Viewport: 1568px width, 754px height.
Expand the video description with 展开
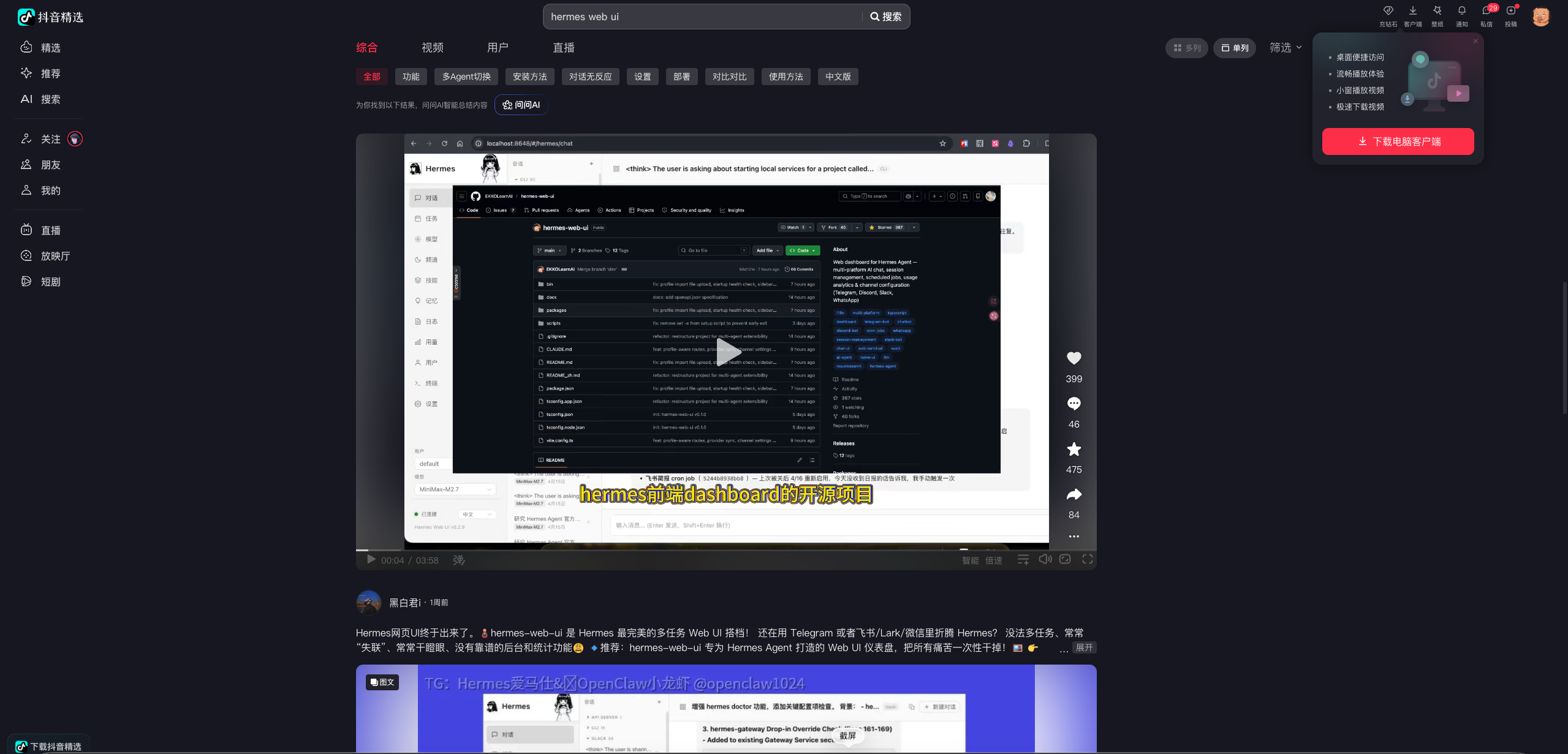pyautogui.click(x=1083, y=647)
